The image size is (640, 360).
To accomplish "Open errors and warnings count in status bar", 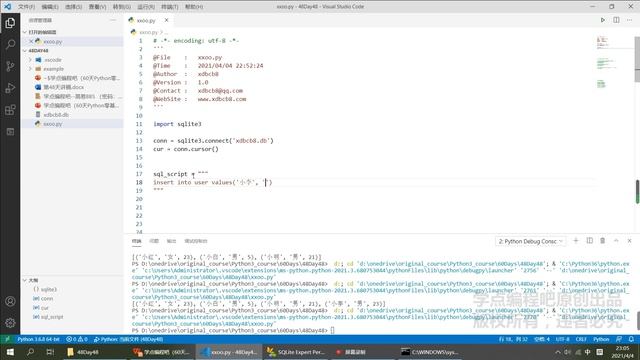I will click(x=77, y=339).
